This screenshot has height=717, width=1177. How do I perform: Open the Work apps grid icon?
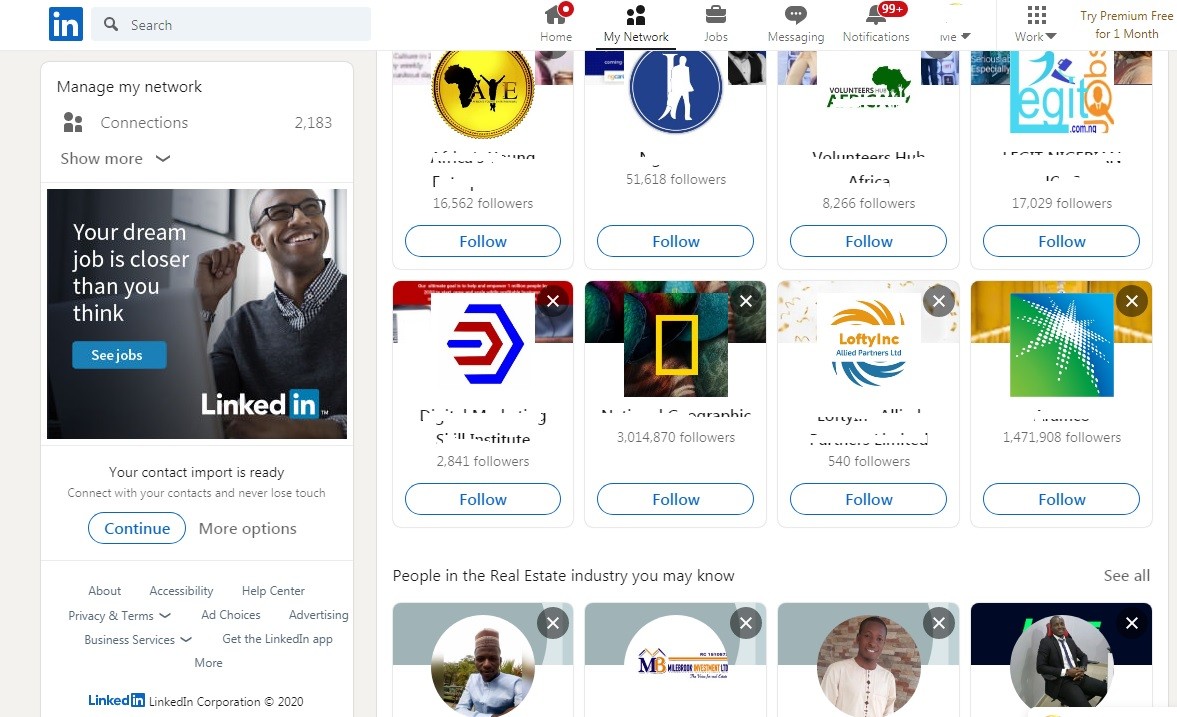coord(1034,15)
